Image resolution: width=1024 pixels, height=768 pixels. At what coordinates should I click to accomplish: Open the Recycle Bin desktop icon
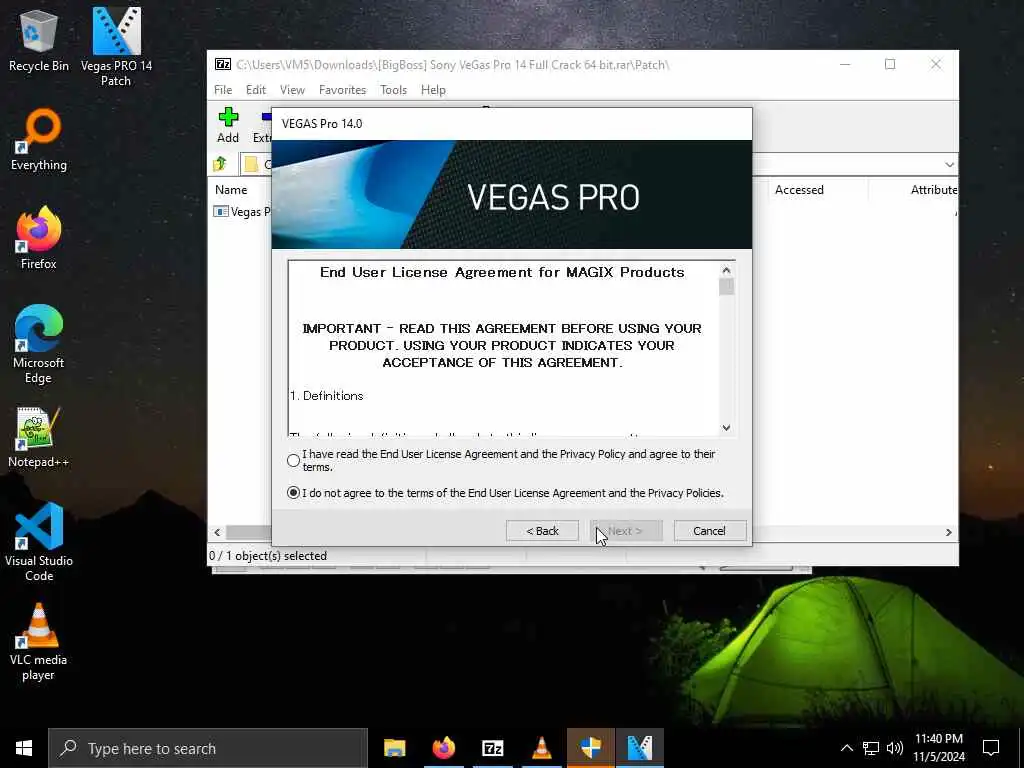pos(39,40)
